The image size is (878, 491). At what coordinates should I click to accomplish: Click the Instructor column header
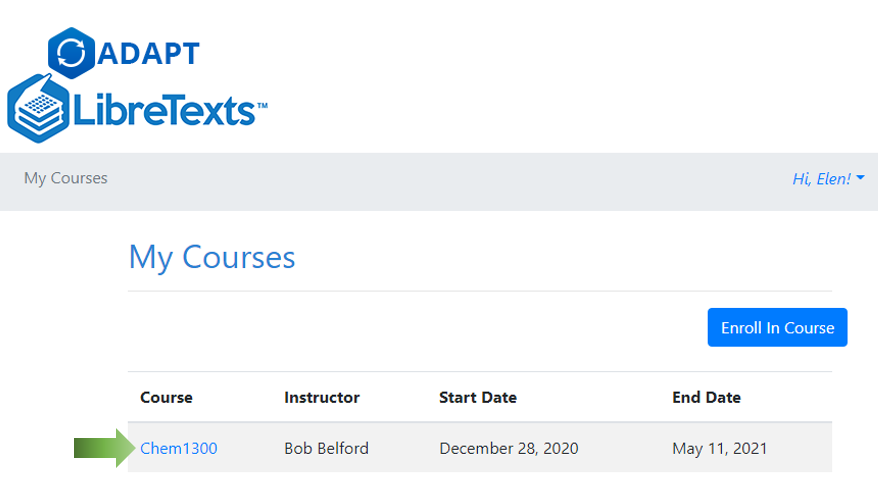321,397
